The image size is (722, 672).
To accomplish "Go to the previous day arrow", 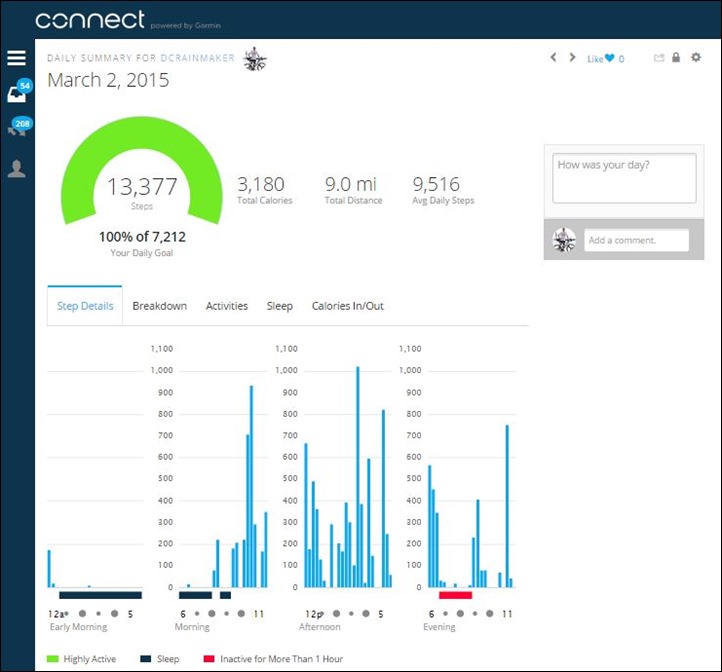I will (x=553, y=58).
